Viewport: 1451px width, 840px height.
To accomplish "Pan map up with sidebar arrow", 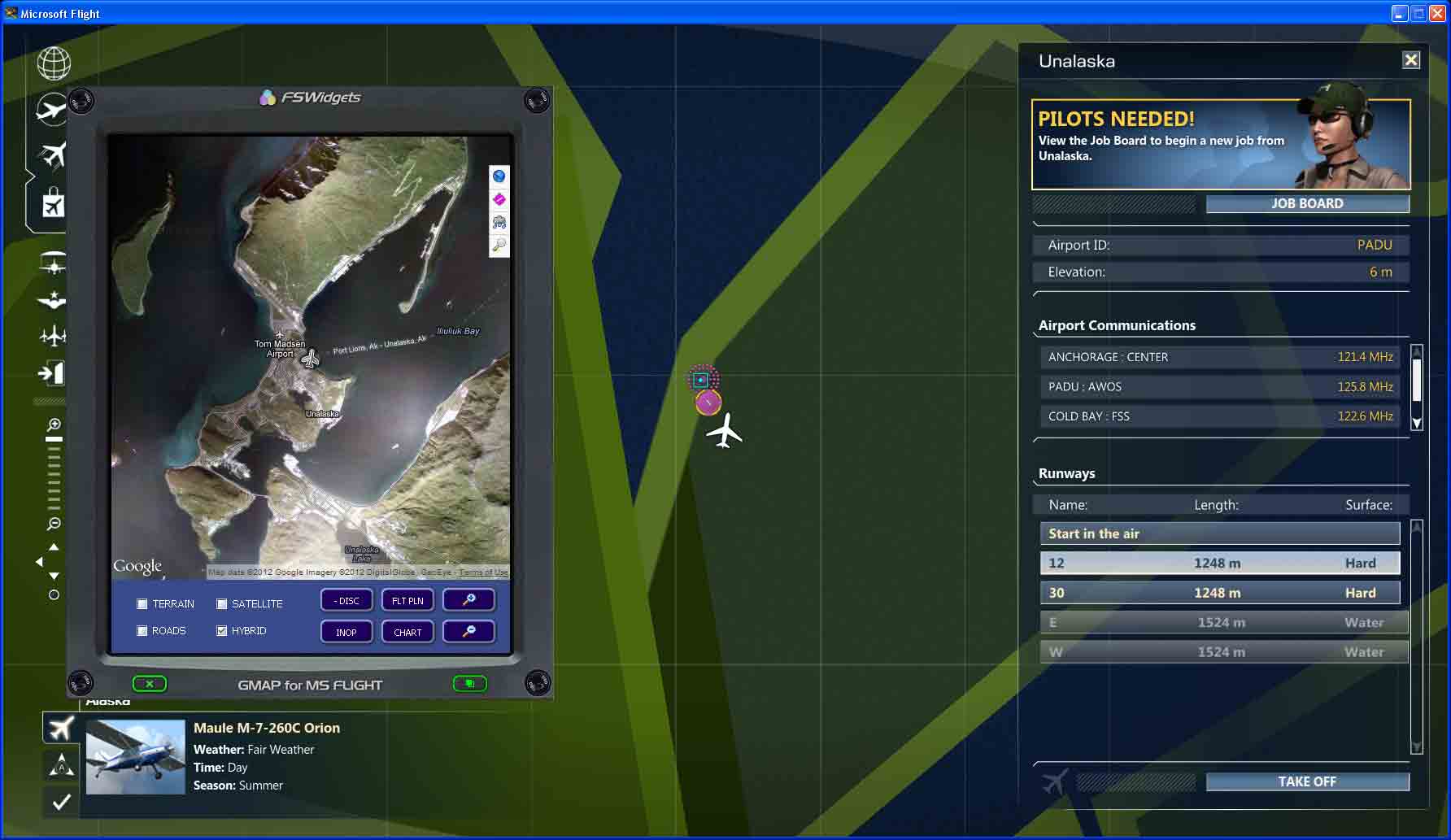I will (x=54, y=547).
